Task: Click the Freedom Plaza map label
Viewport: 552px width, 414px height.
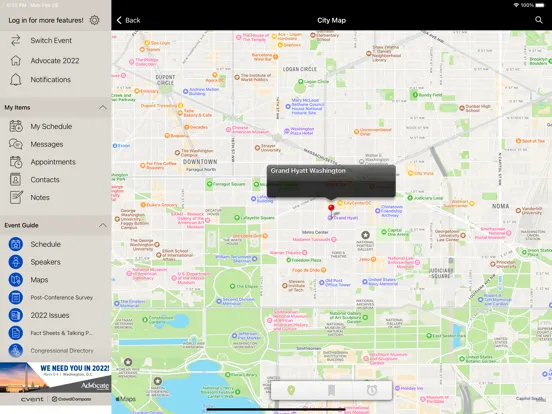Action: point(306,260)
